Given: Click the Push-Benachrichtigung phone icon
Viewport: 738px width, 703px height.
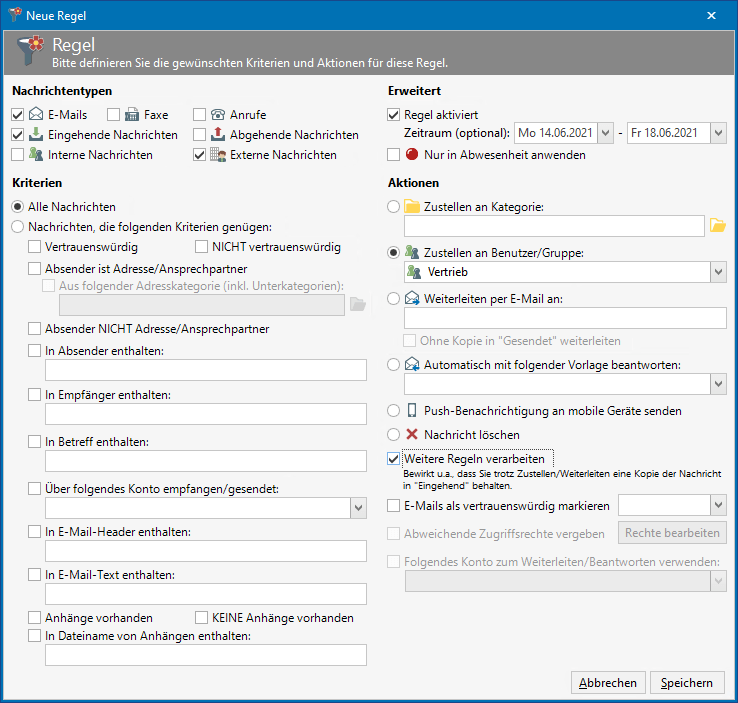Looking at the screenshot, I should pos(412,410).
